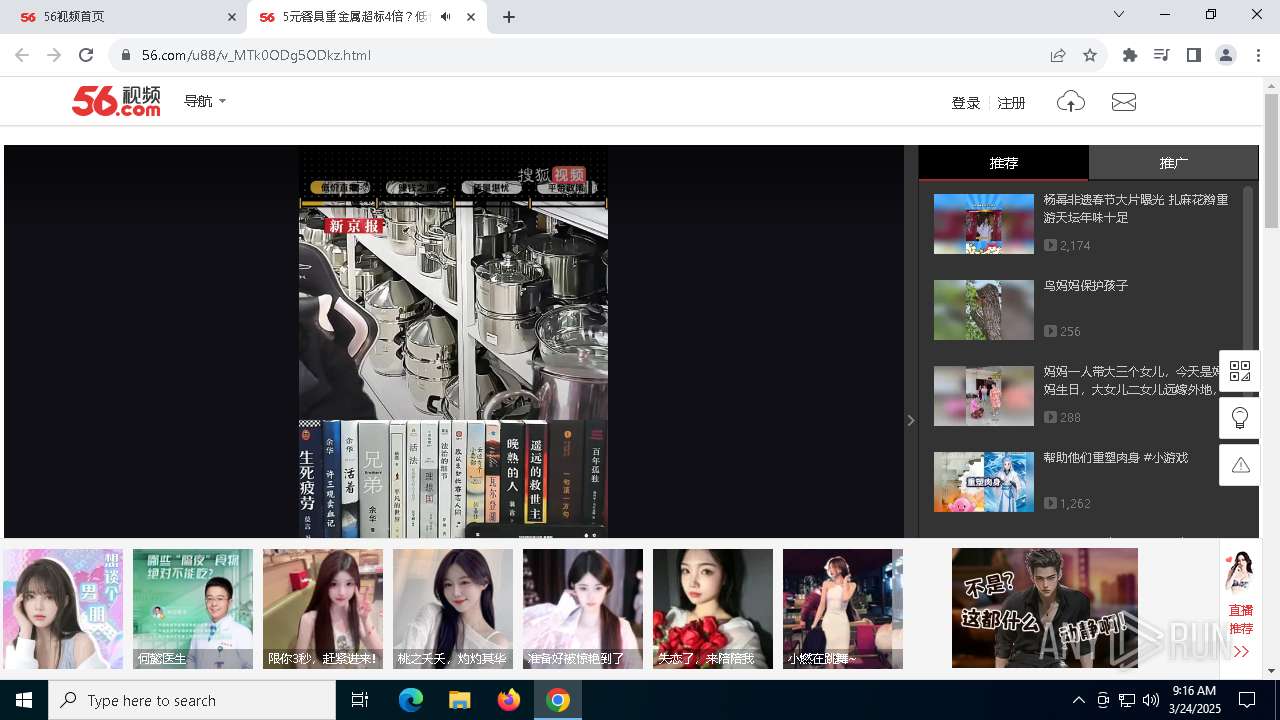Open the Chrome profile avatar
The height and width of the screenshot is (720, 1280).
click(1226, 55)
